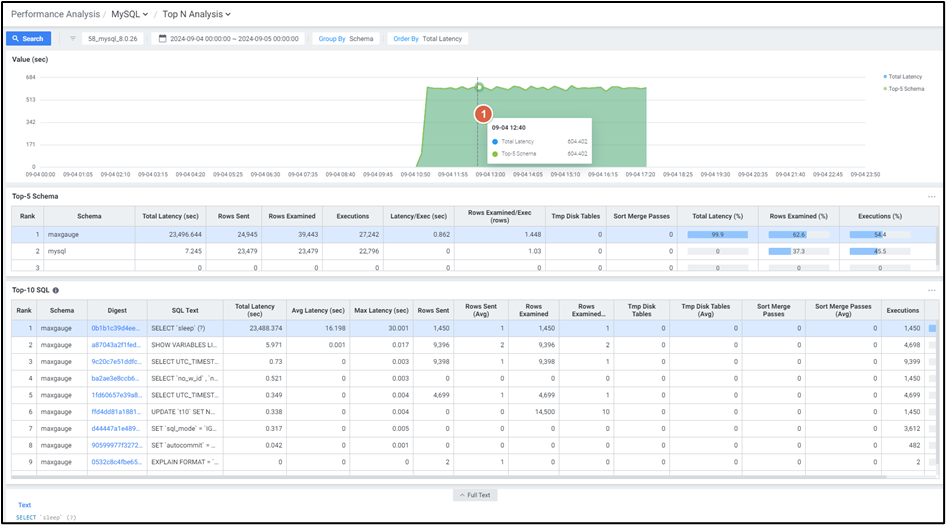
Task: Open the filter icon next to Search
Action: tap(73, 39)
